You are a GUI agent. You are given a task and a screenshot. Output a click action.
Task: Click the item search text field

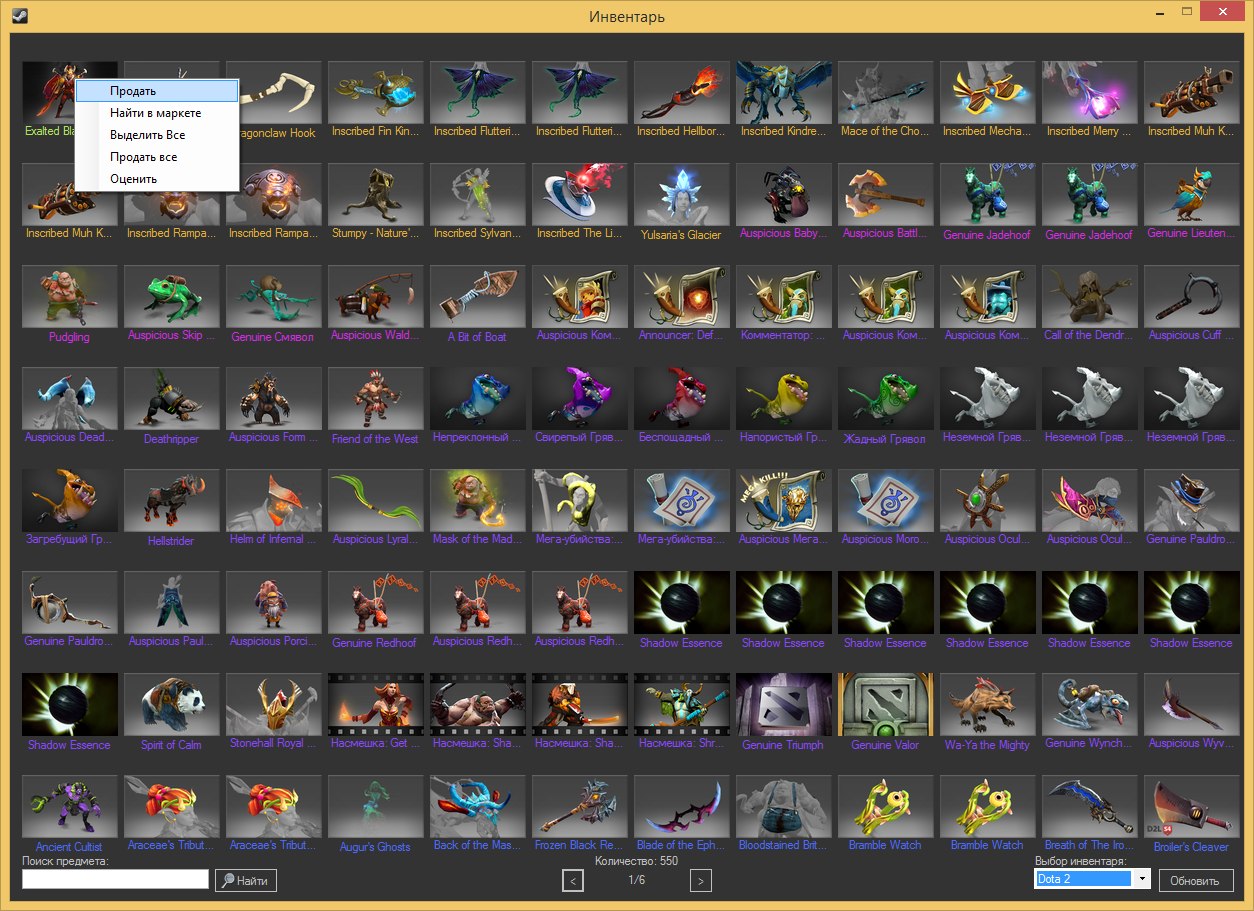point(115,879)
